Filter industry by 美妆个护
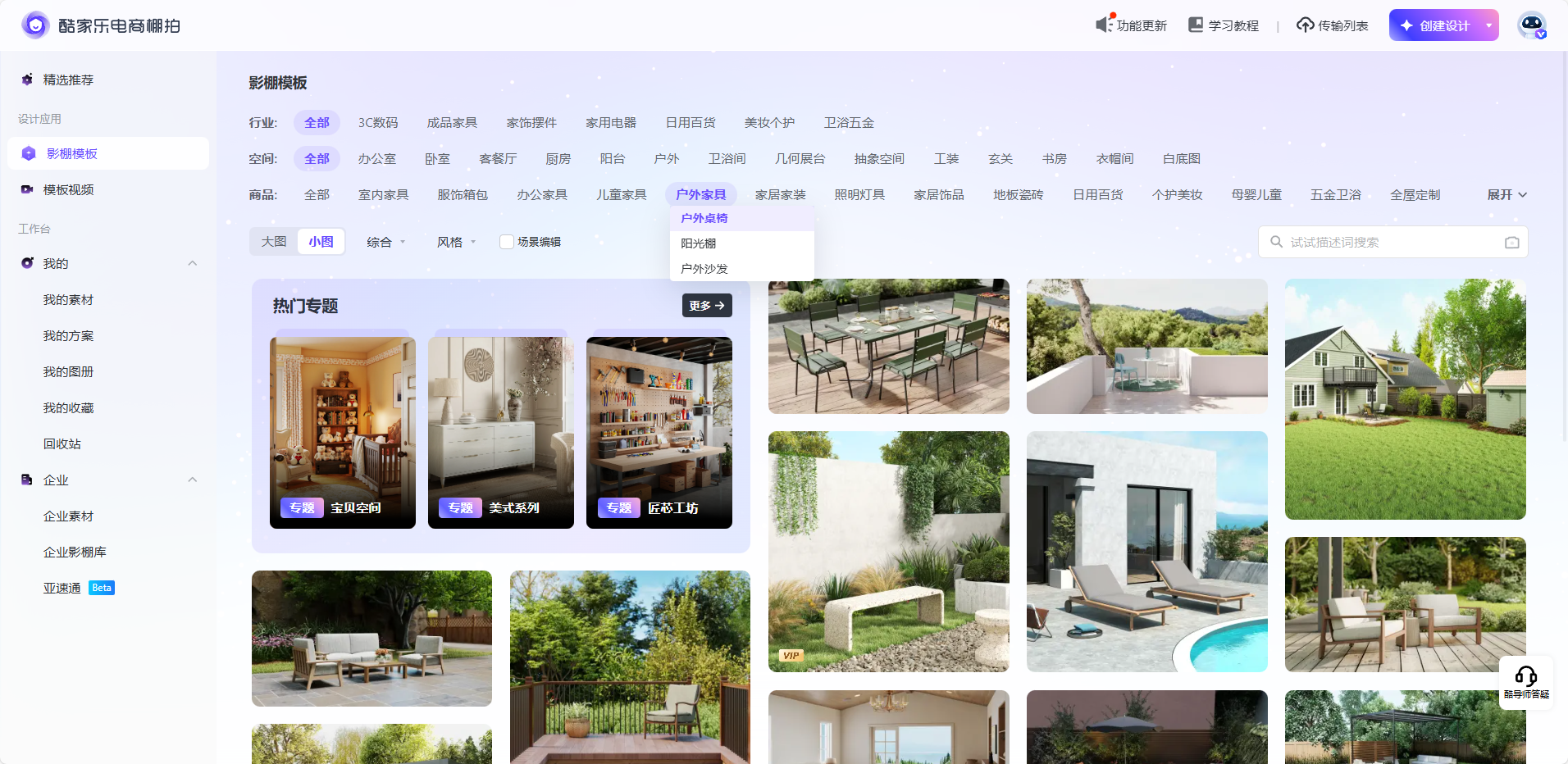This screenshot has height=764, width=1568. coord(769,123)
